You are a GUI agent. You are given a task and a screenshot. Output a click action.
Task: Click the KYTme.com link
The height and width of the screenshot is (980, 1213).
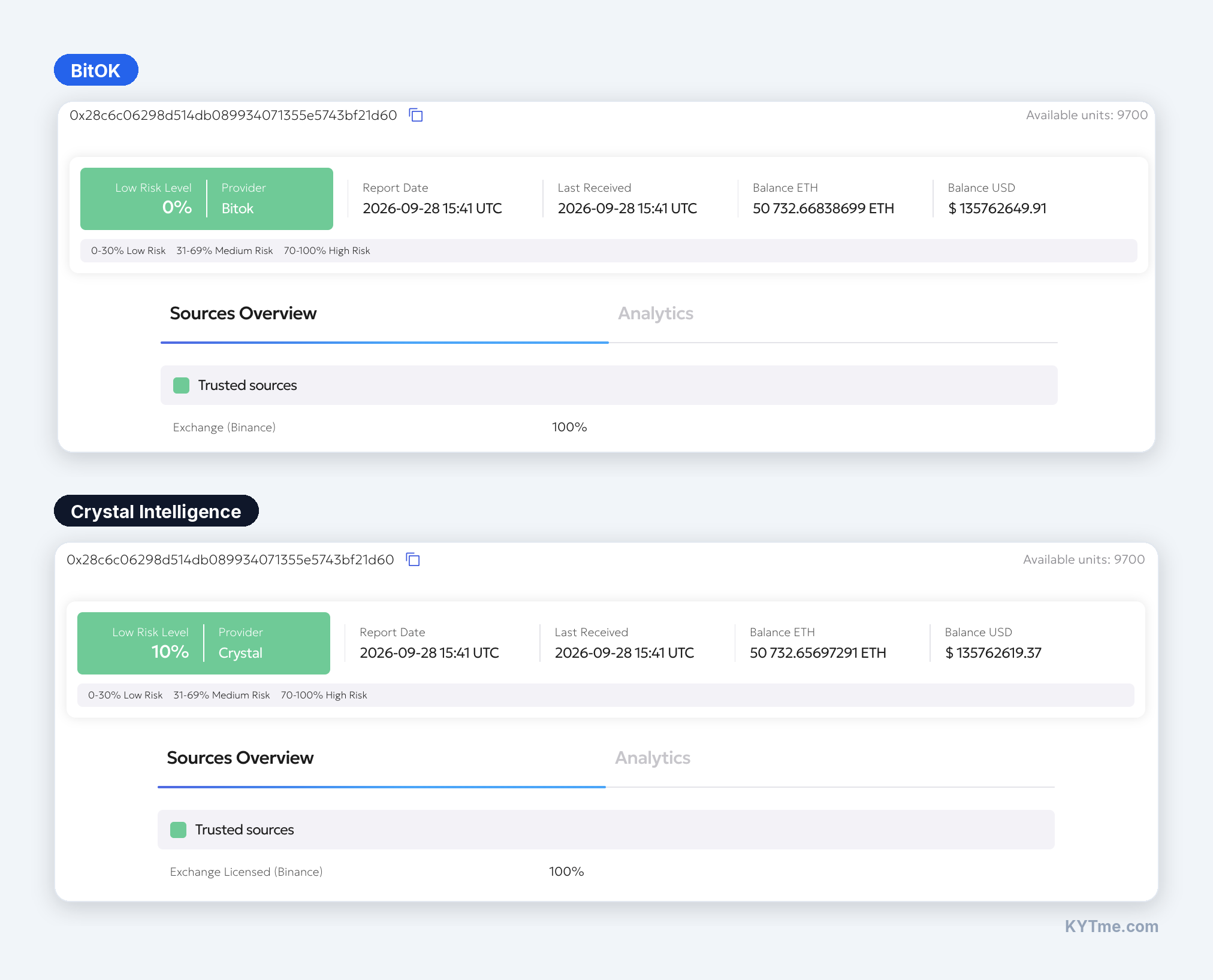click(1111, 926)
